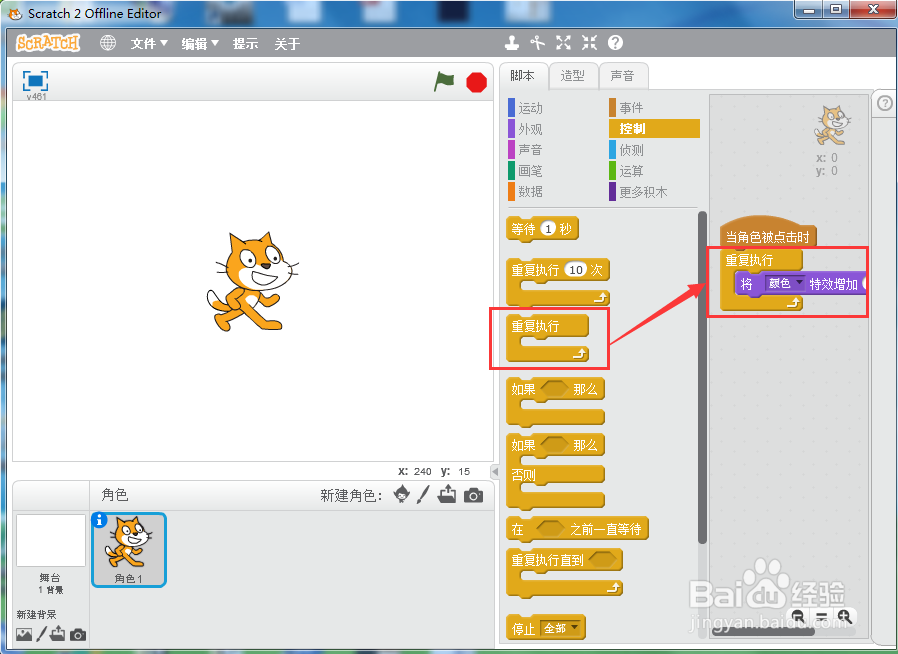Open the 全部 dropdown in 停止 block
This screenshot has height=654, width=898.
pyautogui.click(x=561, y=628)
